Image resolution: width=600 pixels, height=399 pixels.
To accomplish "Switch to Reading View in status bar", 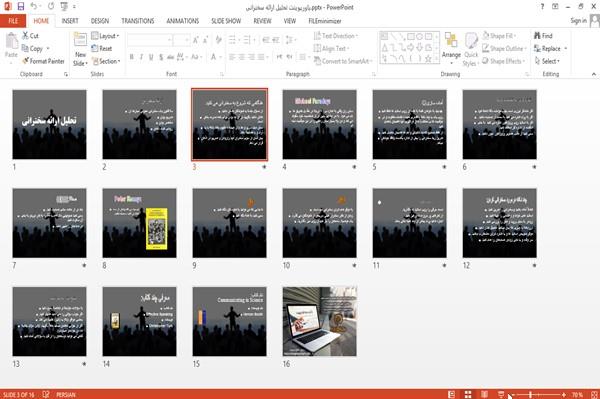I will point(484,394).
